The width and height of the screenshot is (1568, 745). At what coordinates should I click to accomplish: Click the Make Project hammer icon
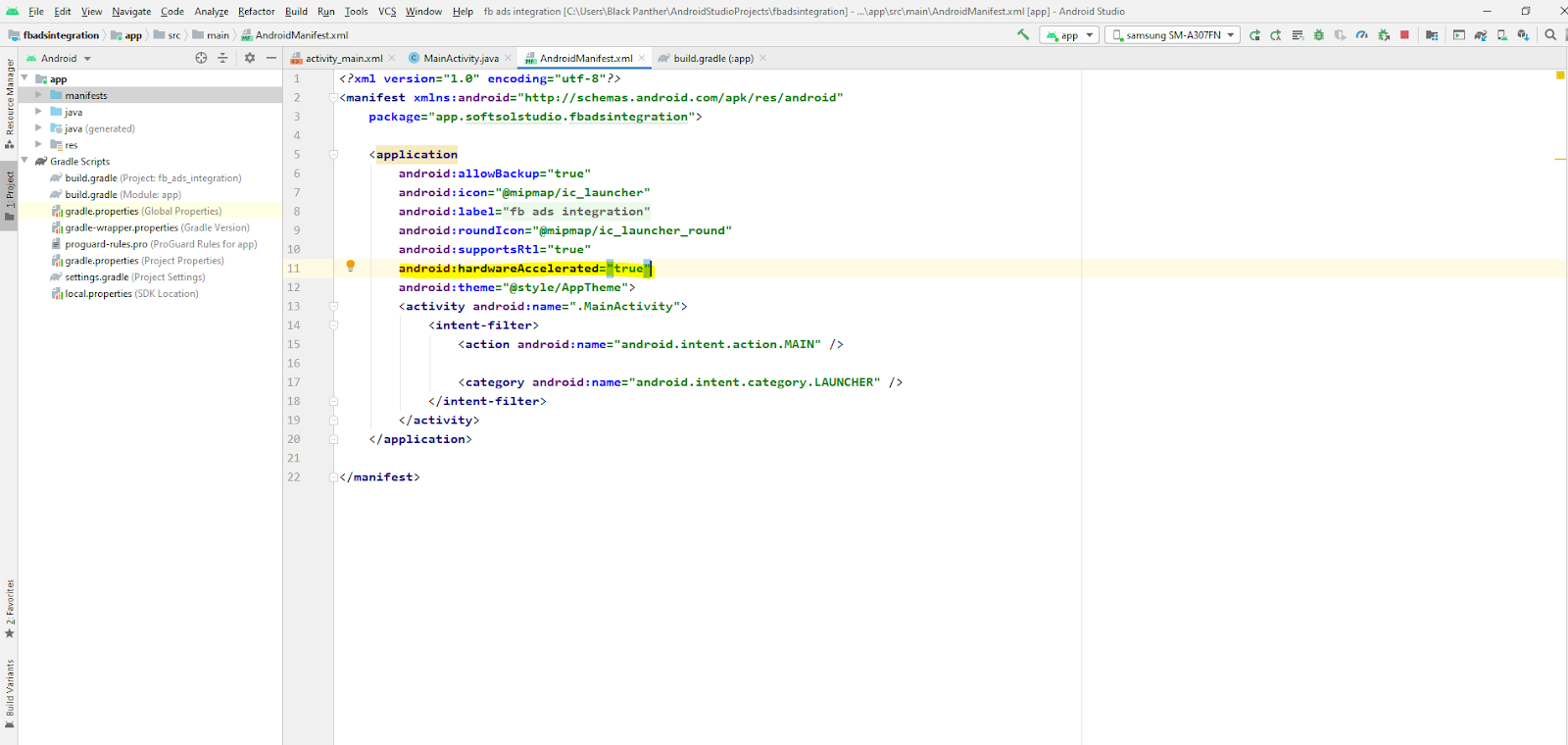[1023, 34]
